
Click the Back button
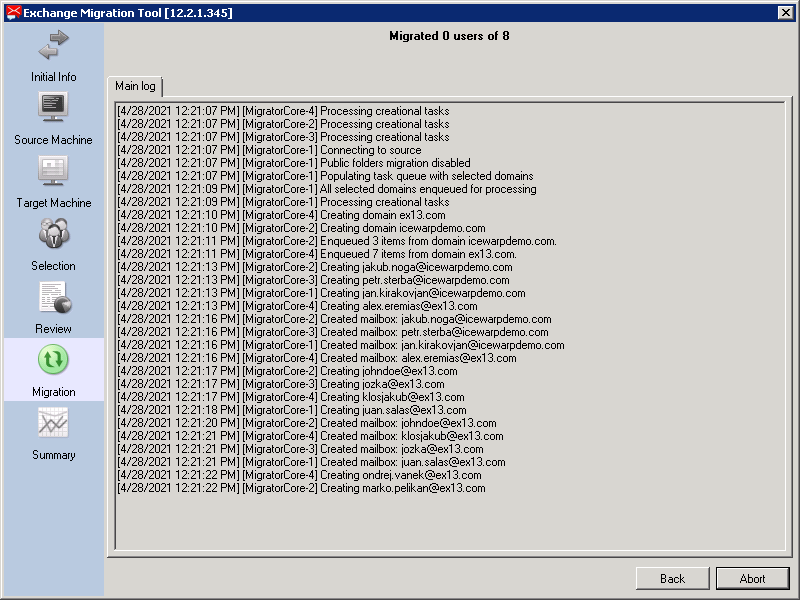point(672,579)
